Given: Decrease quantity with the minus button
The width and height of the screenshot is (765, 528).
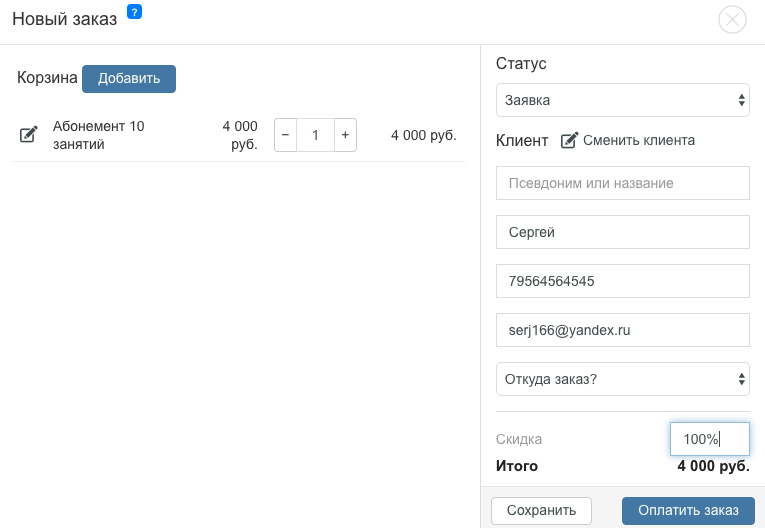Looking at the screenshot, I should click(285, 135).
